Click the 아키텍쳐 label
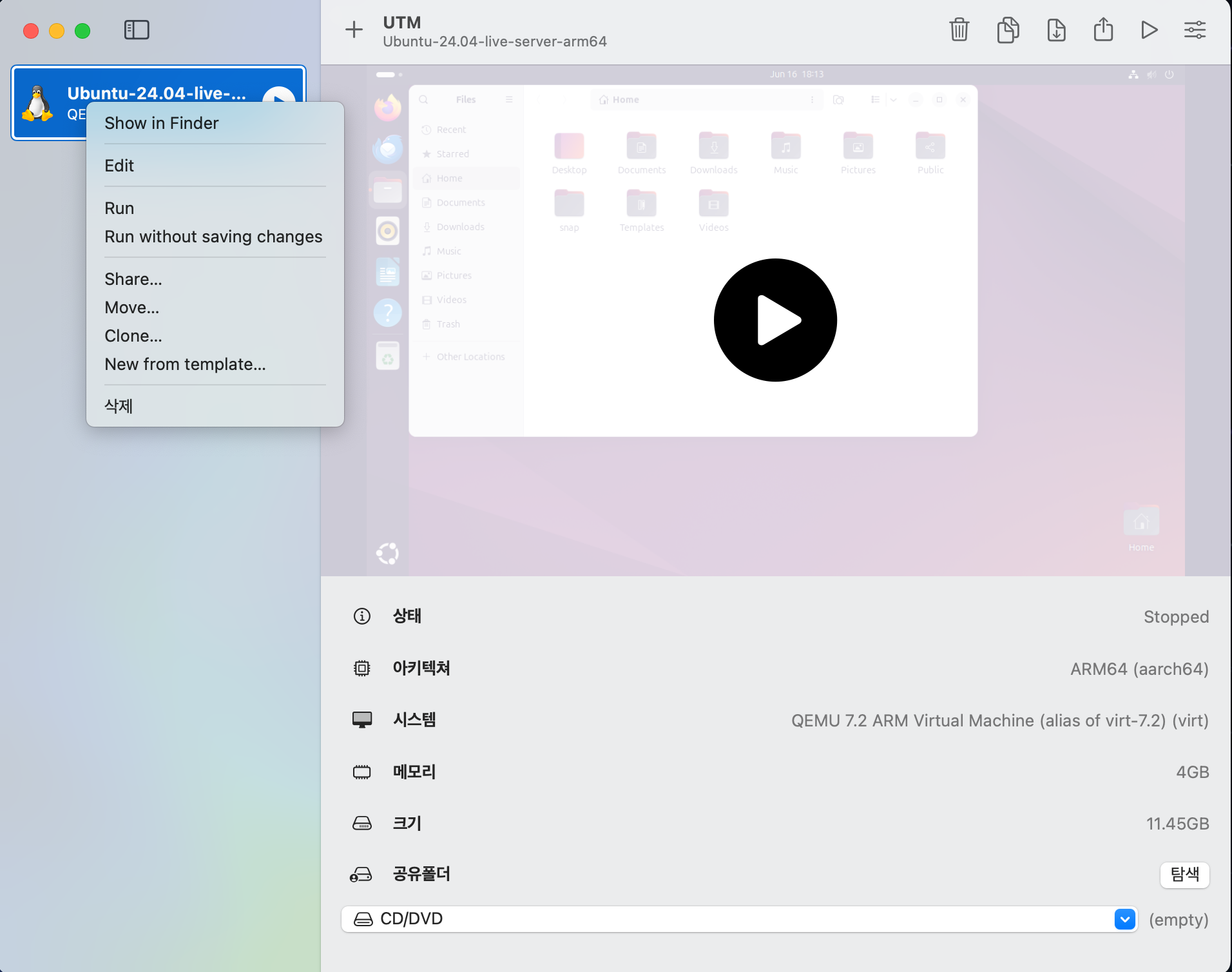The height and width of the screenshot is (972, 1232). click(x=421, y=668)
